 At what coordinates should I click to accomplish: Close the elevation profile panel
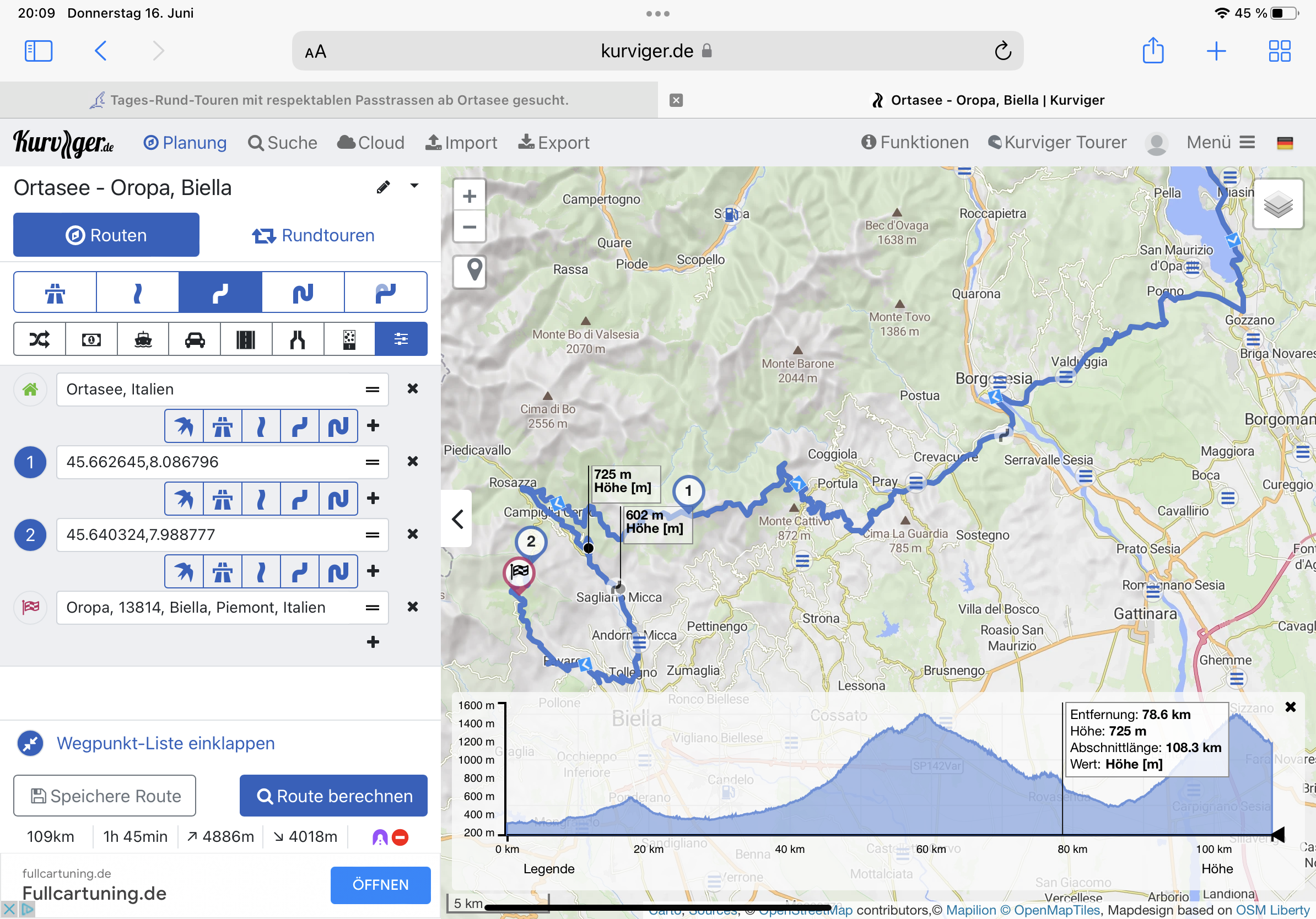point(1291,707)
